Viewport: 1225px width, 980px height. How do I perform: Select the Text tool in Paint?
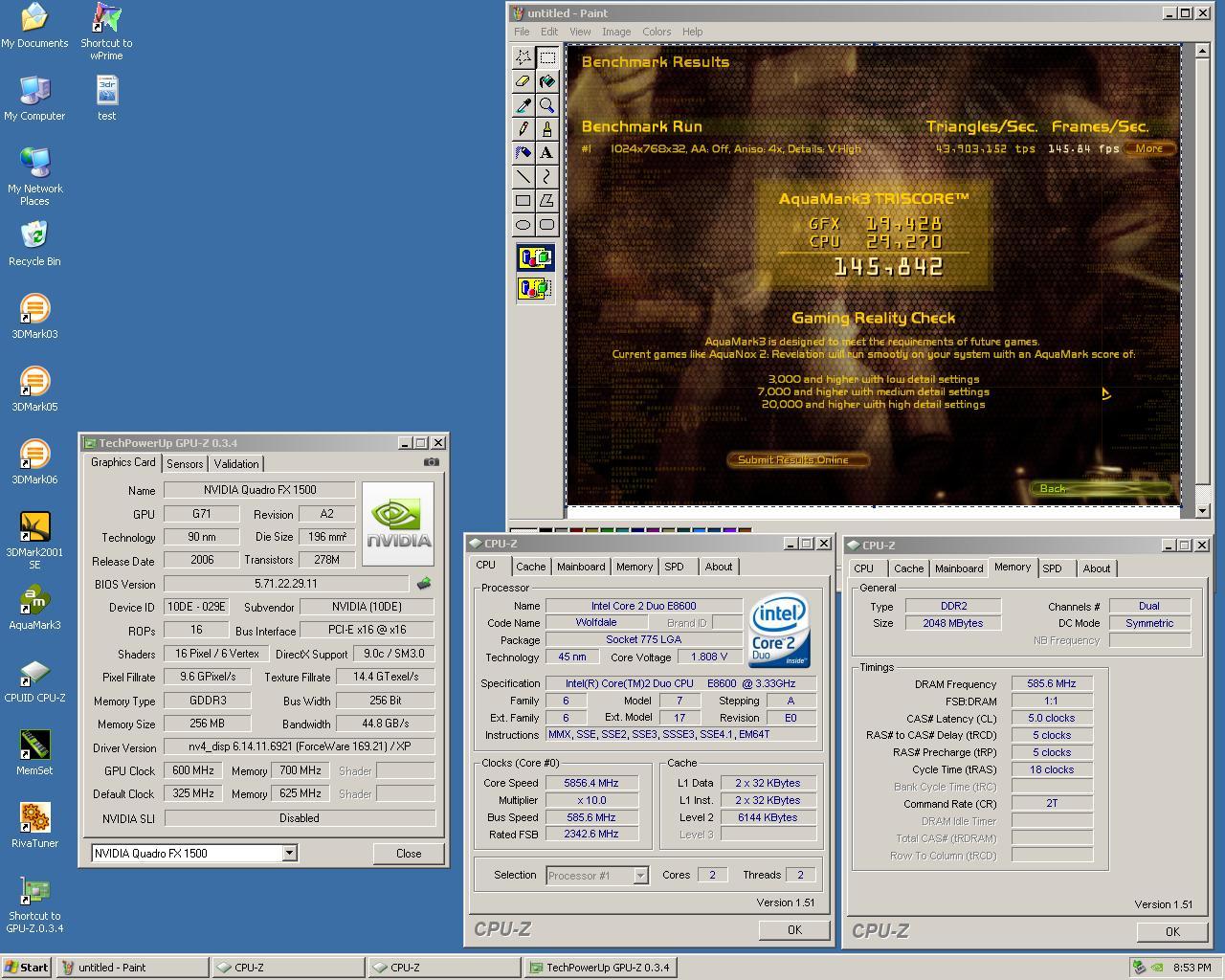click(546, 153)
